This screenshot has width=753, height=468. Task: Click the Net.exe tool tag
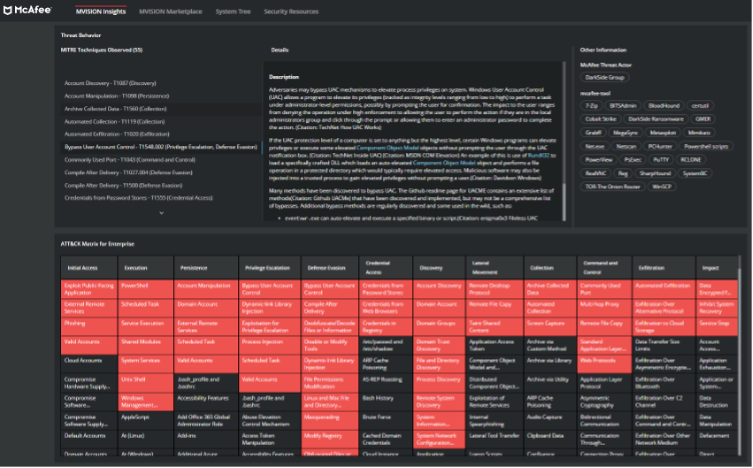(x=595, y=146)
